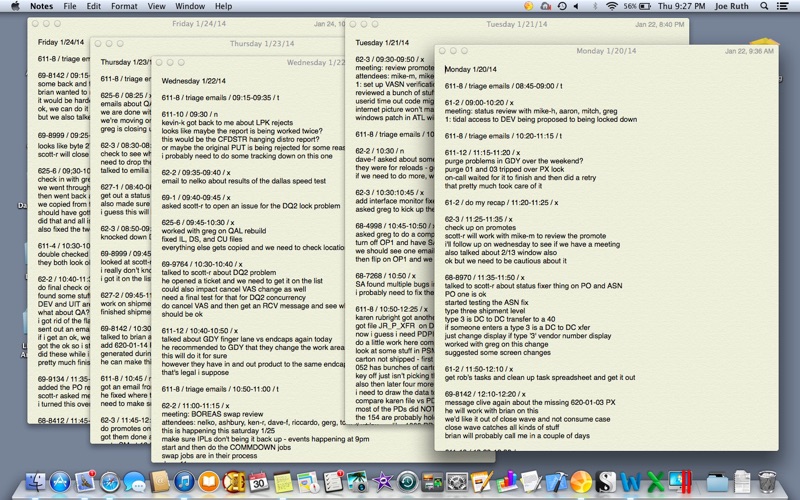Image resolution: width=800 pixels, height=500 pixels.
Task: Click 'Friday 1/24/14' heading in its note
Action: 61,42
